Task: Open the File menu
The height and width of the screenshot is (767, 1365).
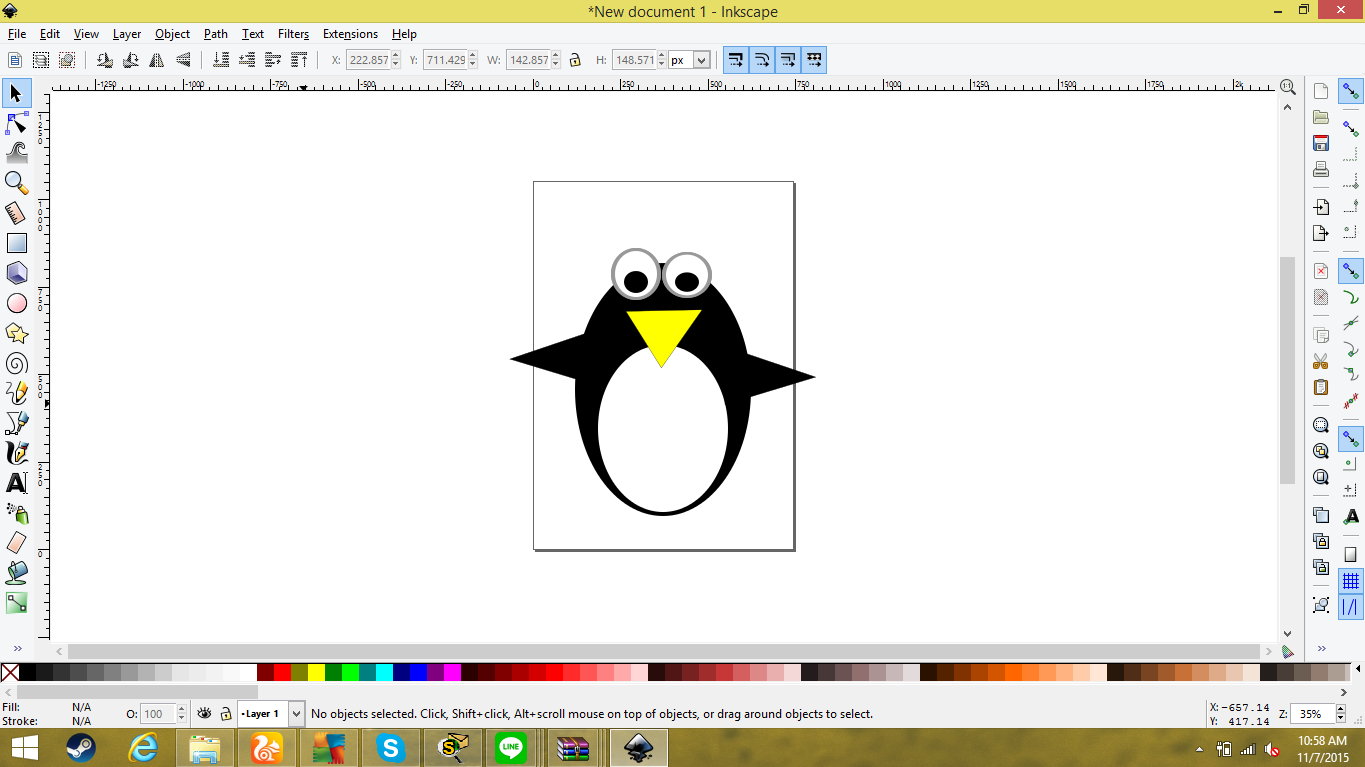Action: (x=17, y=34)
